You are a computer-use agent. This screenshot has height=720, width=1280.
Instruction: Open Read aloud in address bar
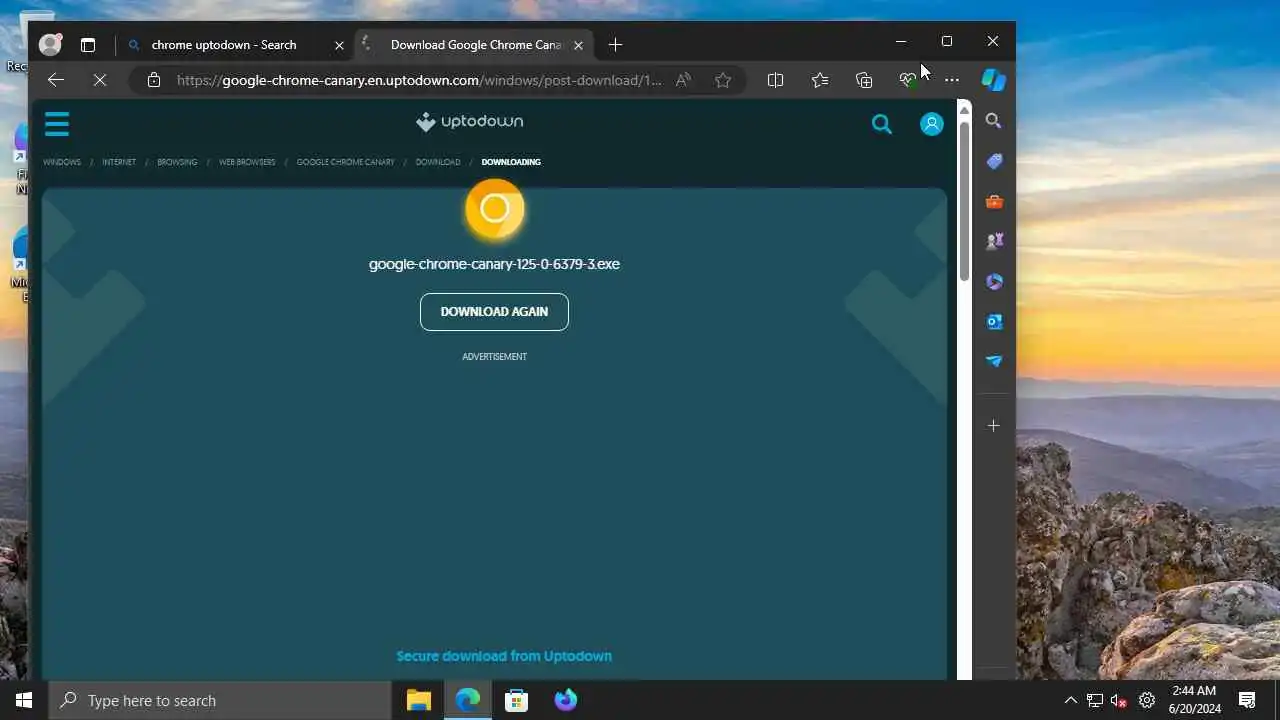[x=683, y=80]
